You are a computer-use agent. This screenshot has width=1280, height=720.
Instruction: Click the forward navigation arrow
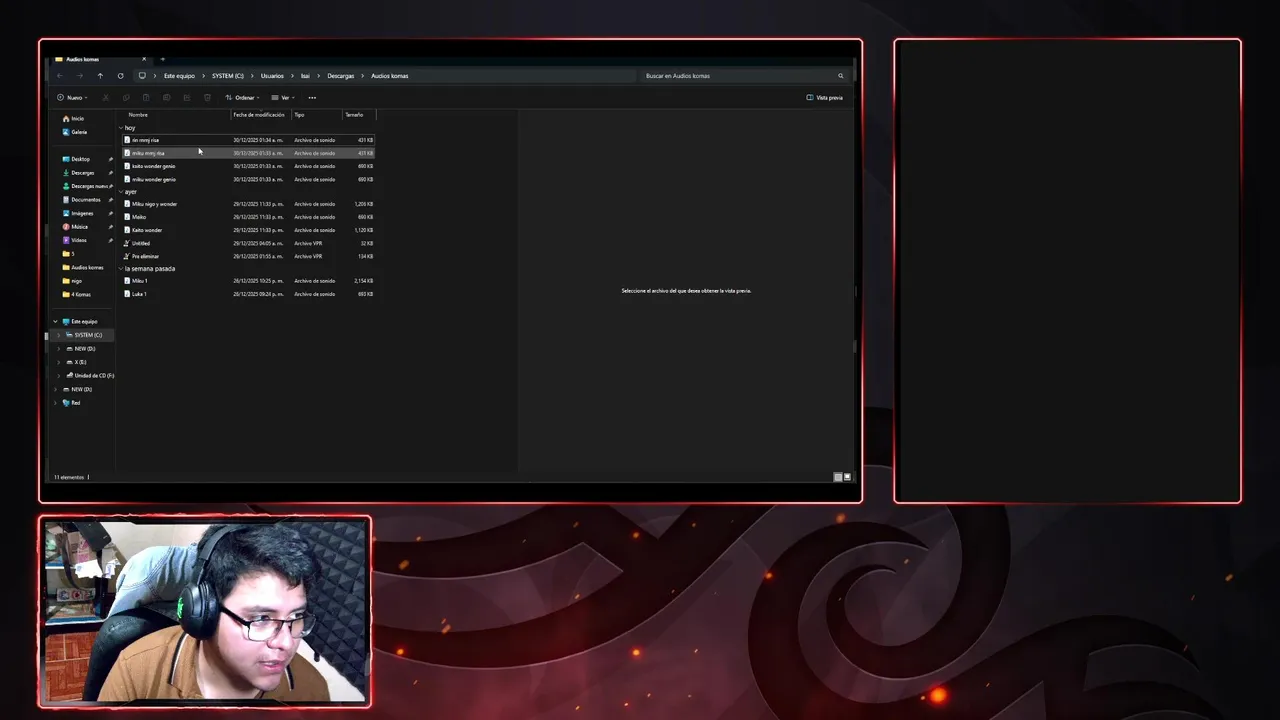79,76
